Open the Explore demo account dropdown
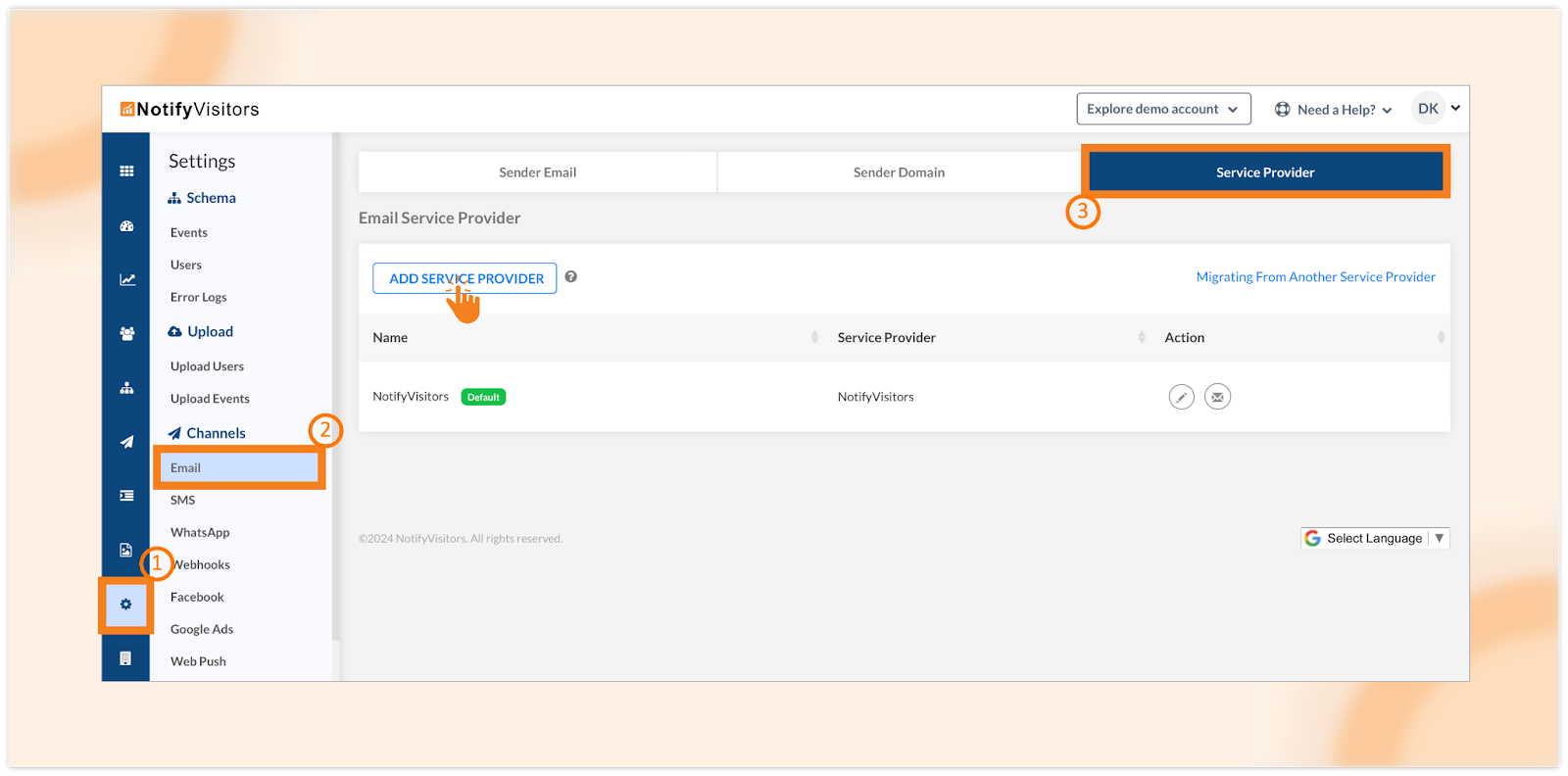This screenshot has height=776, width=1568. coord(1163,109)
